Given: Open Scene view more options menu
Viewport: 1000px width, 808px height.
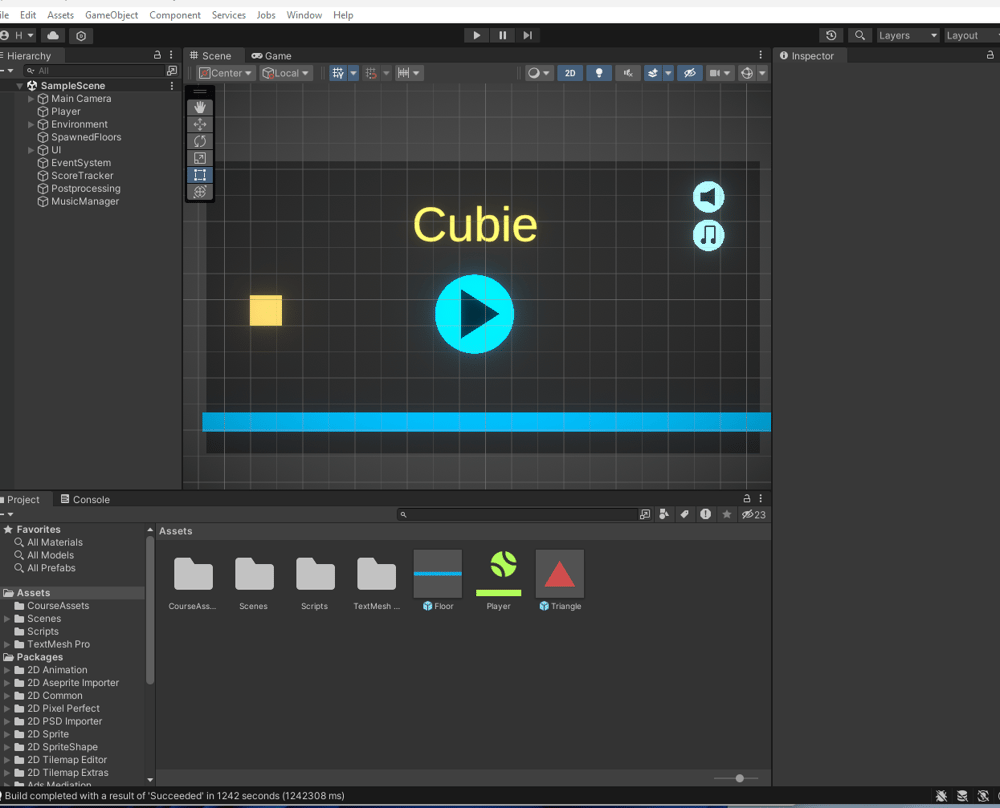Looking at the screenshot, I should (x=760, y=55).
